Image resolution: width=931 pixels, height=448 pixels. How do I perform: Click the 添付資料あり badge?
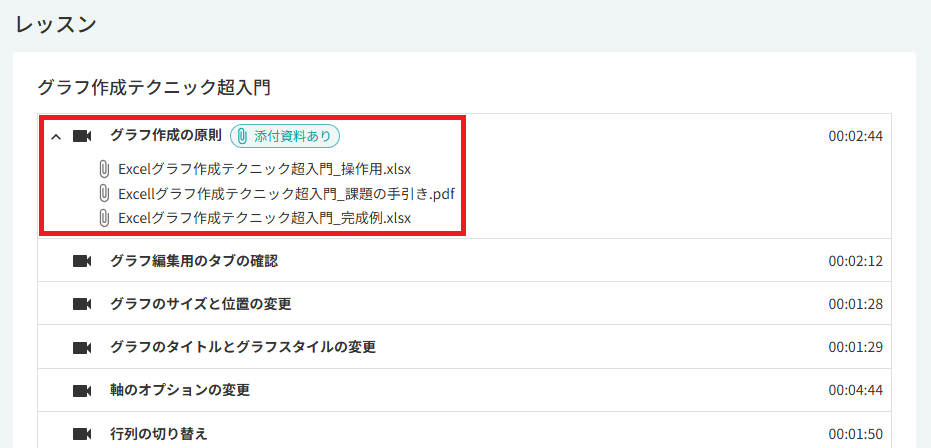click(x=284, y=136)
